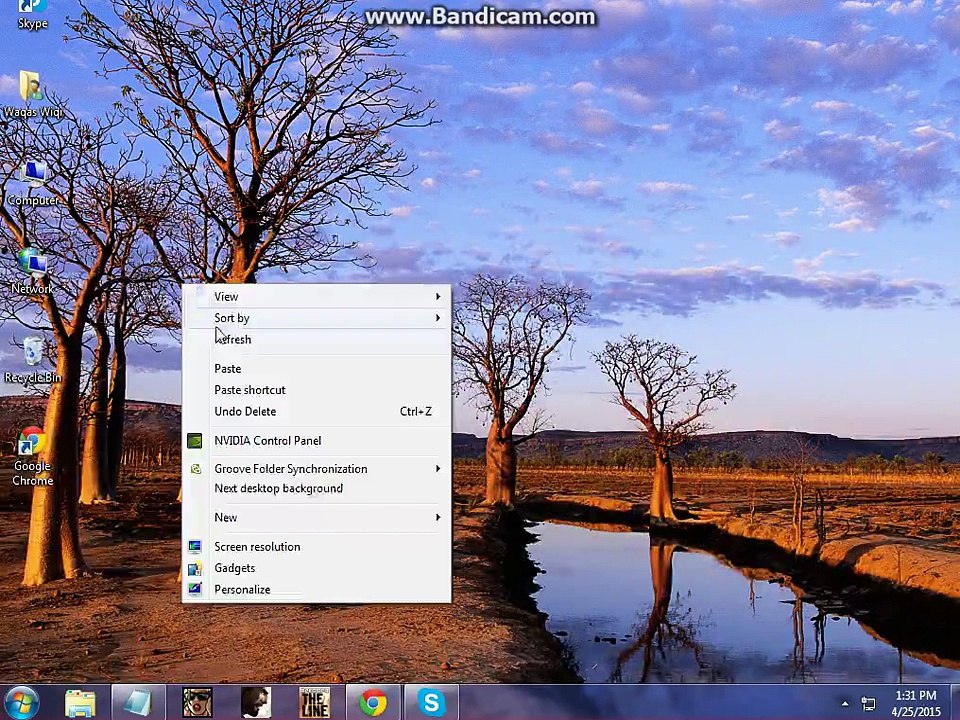Image resolution: width=960 pixels, height=720 pixels.
Task: Click the Screen resolution monitor icon
Action: [x=195, y=547]
